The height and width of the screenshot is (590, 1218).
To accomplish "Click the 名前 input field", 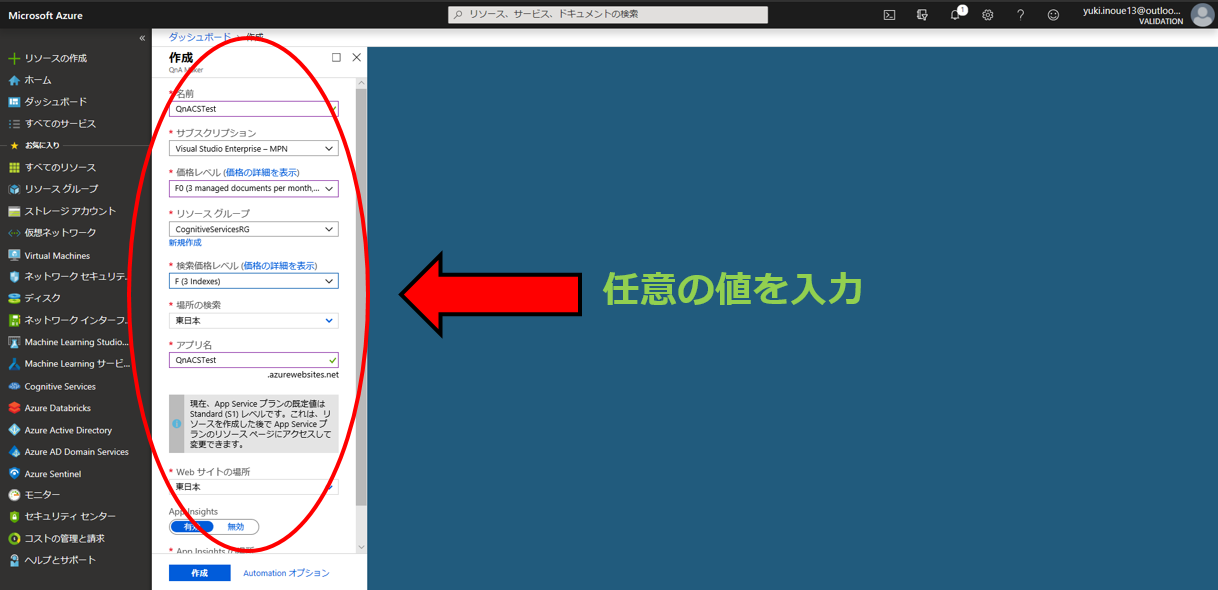I will (x=254, y=109).
